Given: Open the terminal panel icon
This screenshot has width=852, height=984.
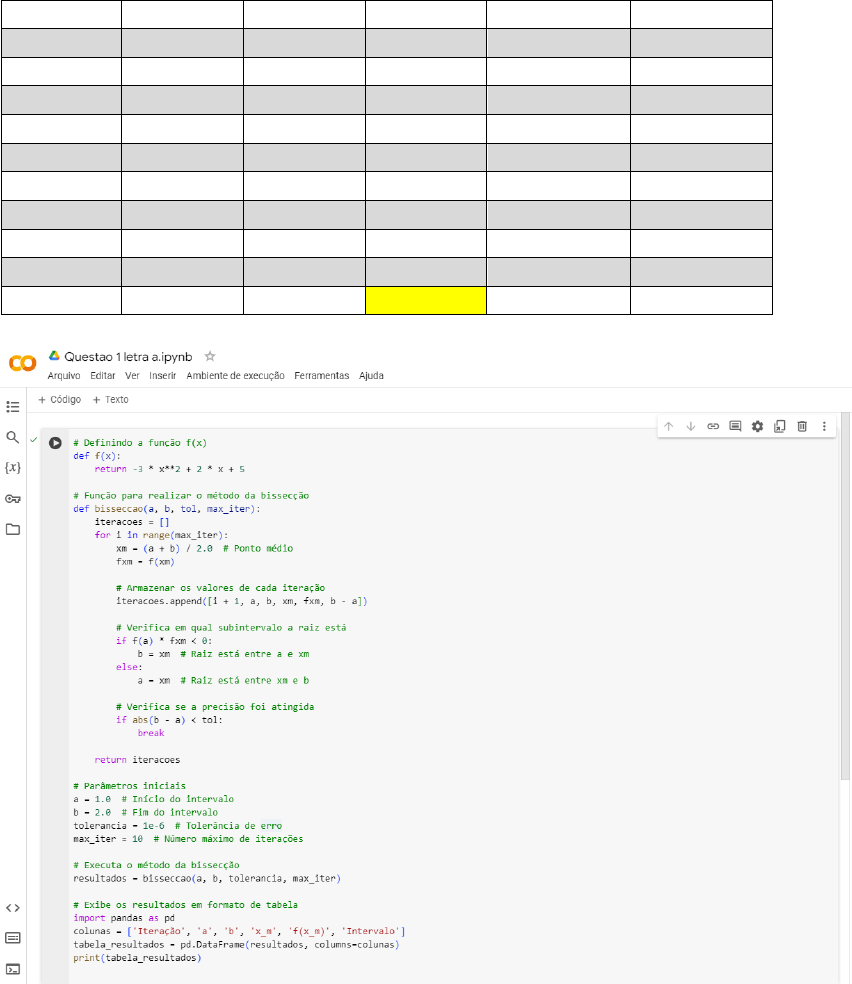Looking at the screenshot, I should [x=13, y=968].
